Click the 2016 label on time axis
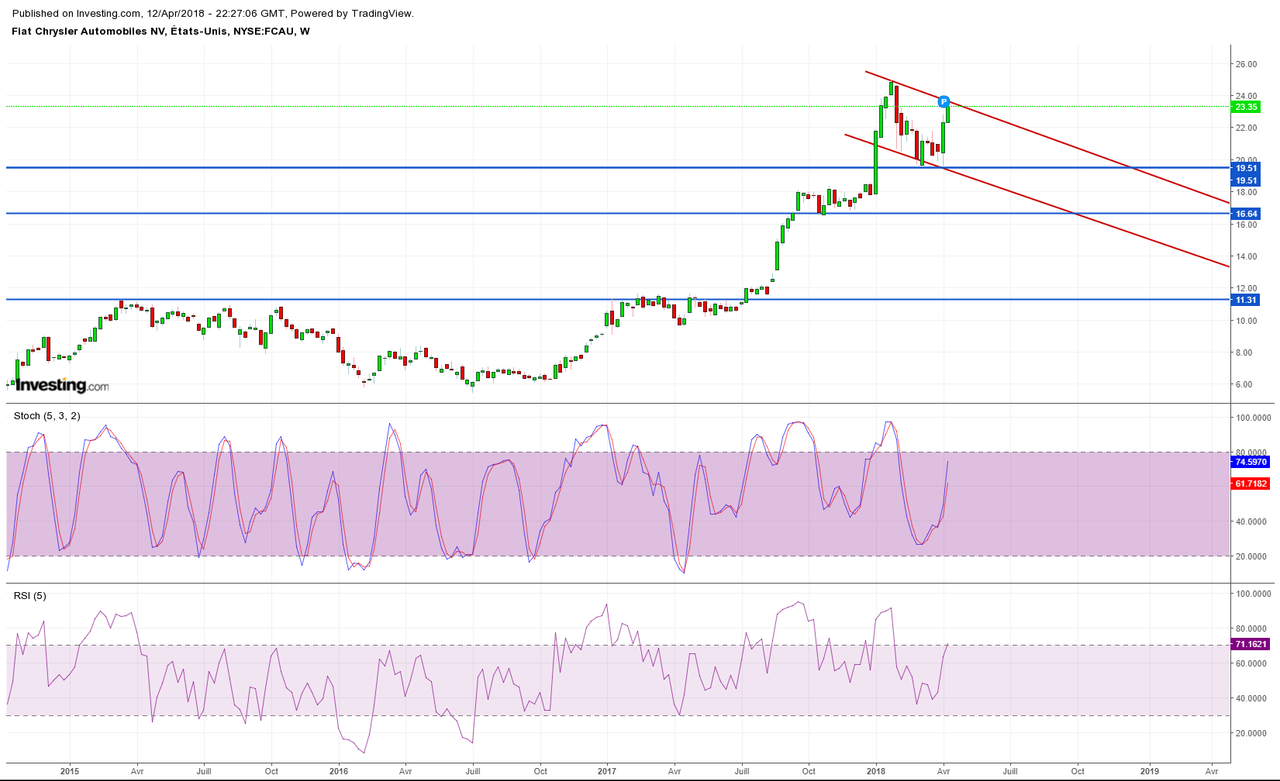 point(338,772)
